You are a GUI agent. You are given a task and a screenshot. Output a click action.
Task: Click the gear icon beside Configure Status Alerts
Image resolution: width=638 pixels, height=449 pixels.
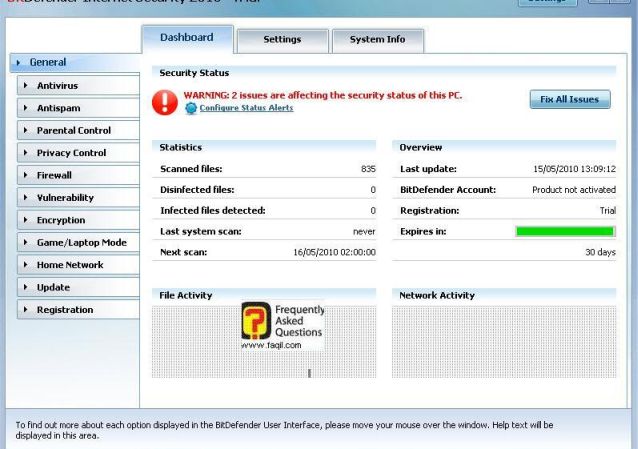(191, 108)
